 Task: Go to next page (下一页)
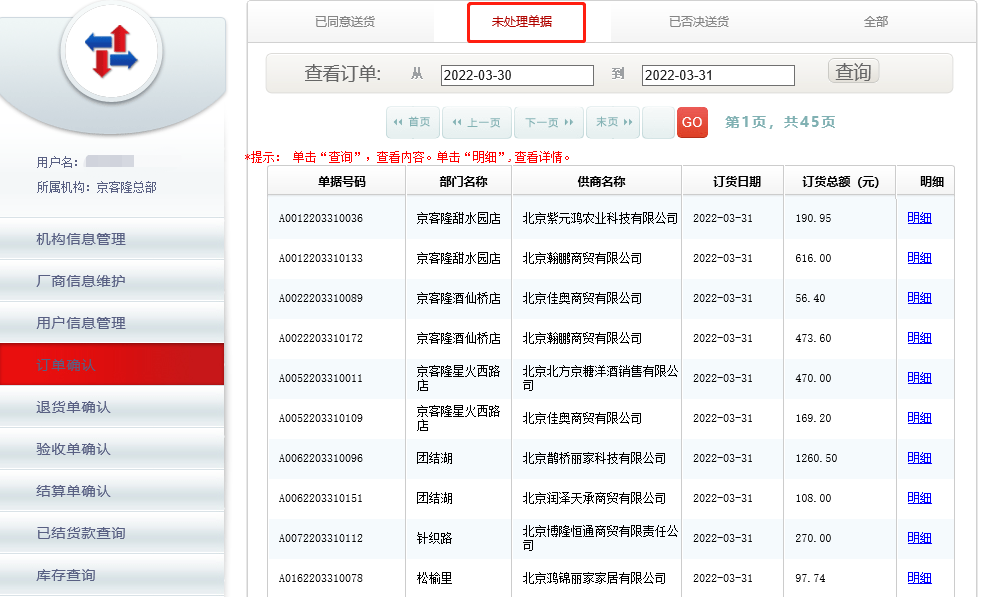(x=548, y=122)
